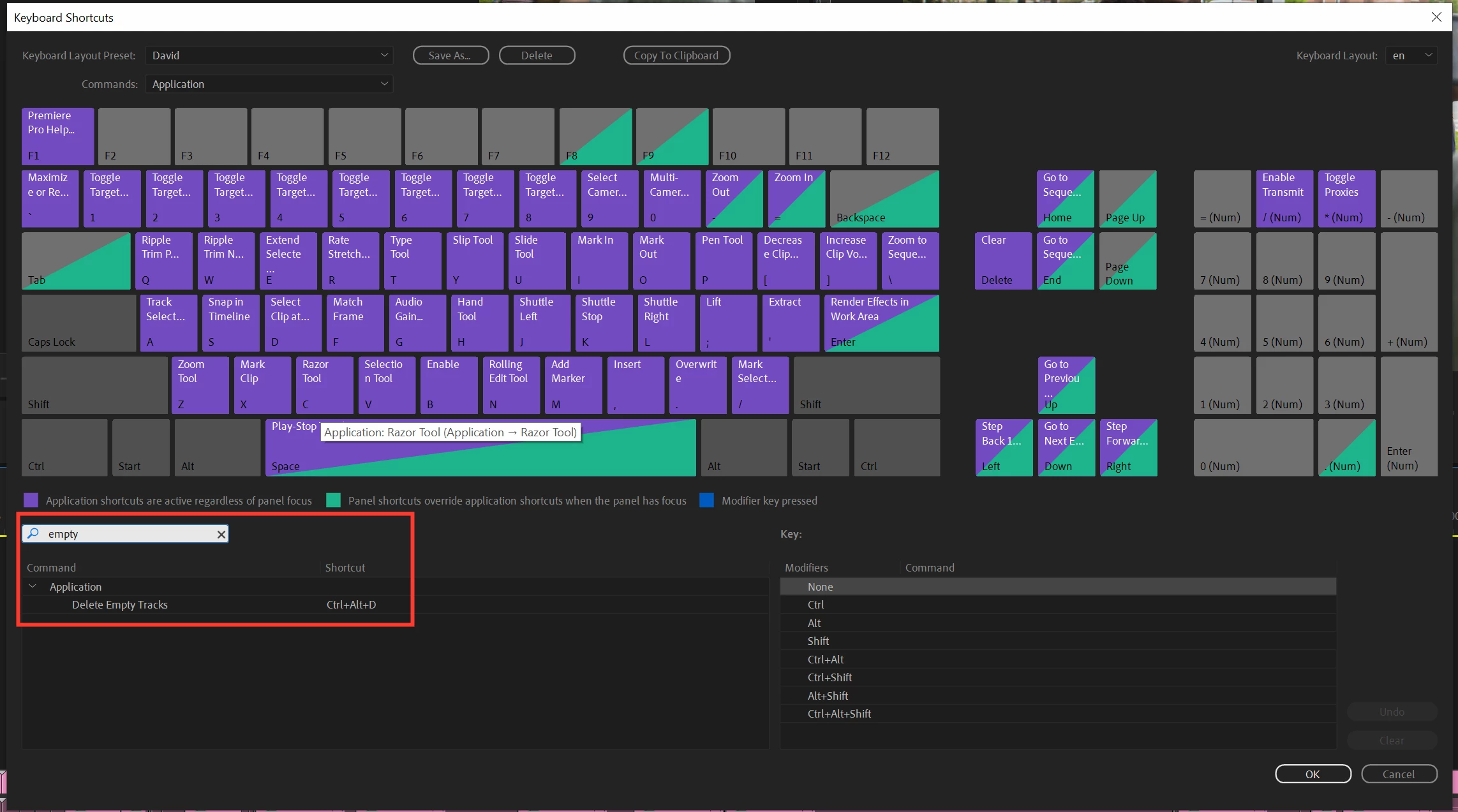1458x812 pixels.
Task: Click the OK button
Action: point(1313,774)
